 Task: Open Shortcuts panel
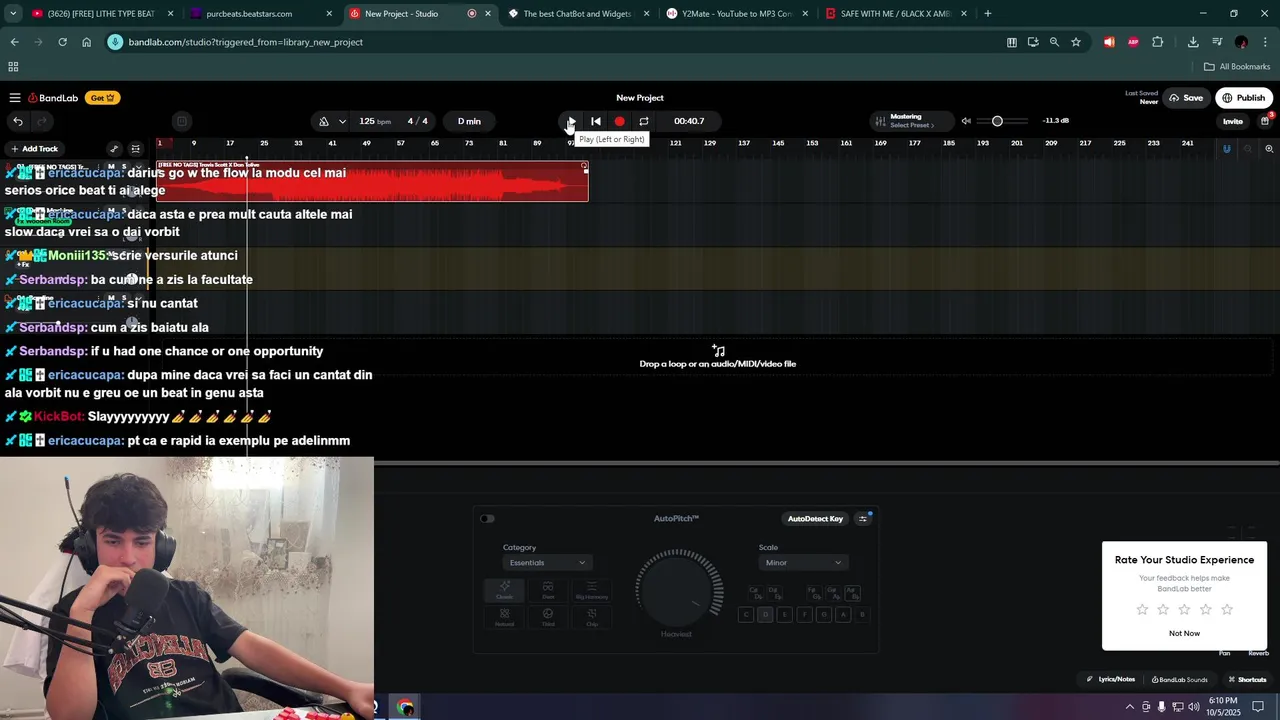[1247, 680]
